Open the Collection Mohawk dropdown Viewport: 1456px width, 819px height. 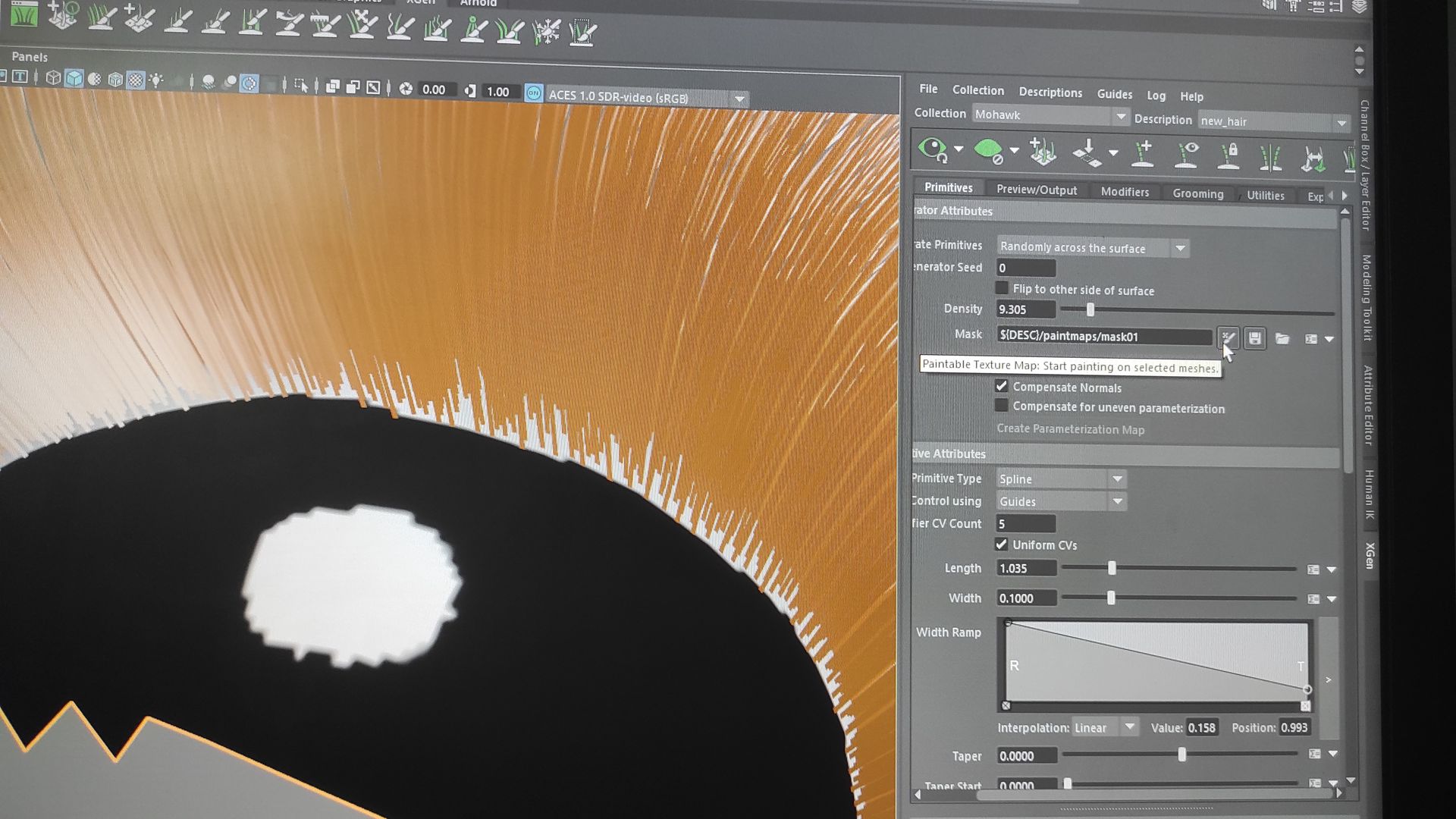point(1120,116)
